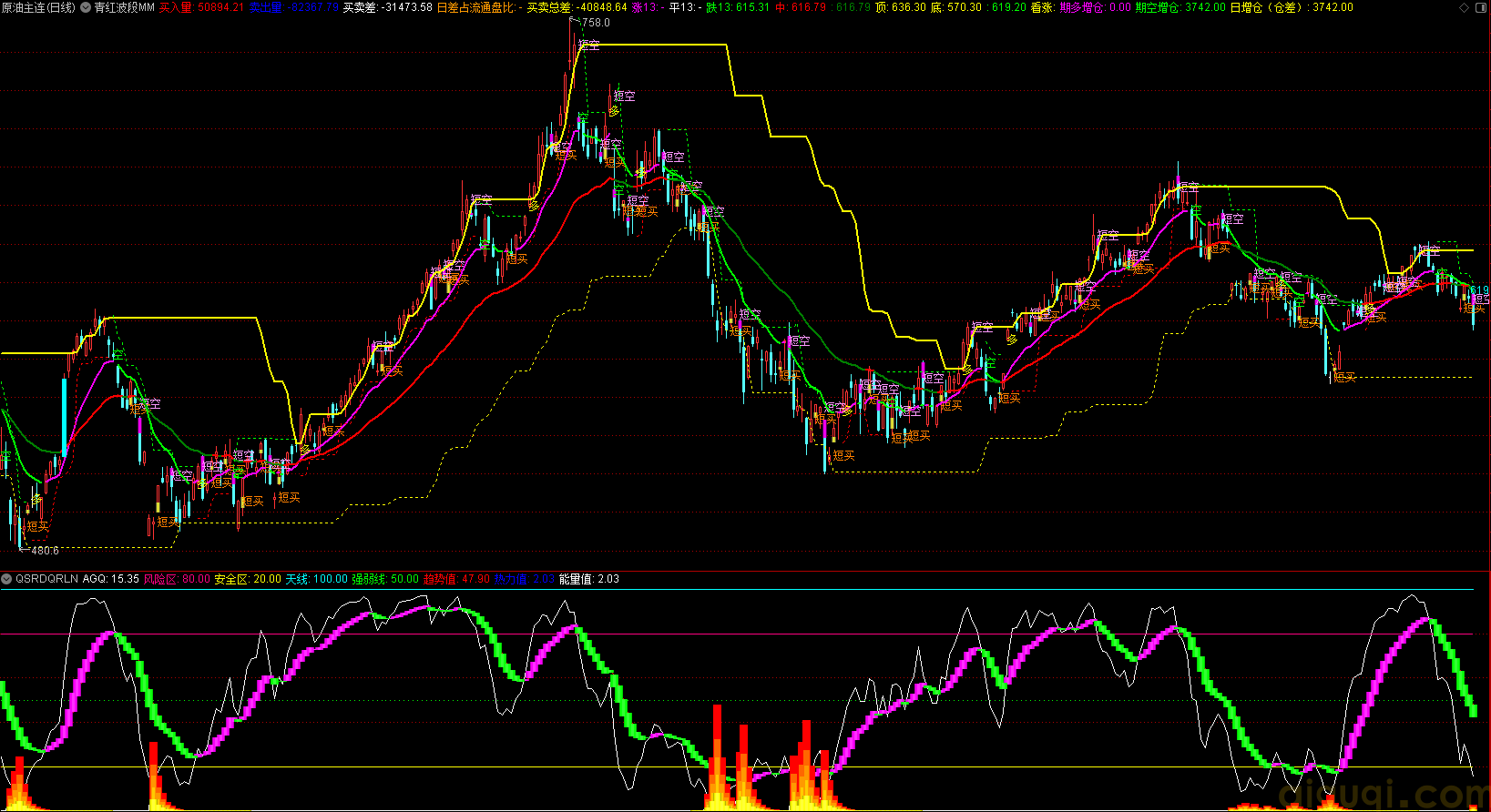Click the 看涨 label in header
Screen dimensions: 1491x812
[1042, 7]
